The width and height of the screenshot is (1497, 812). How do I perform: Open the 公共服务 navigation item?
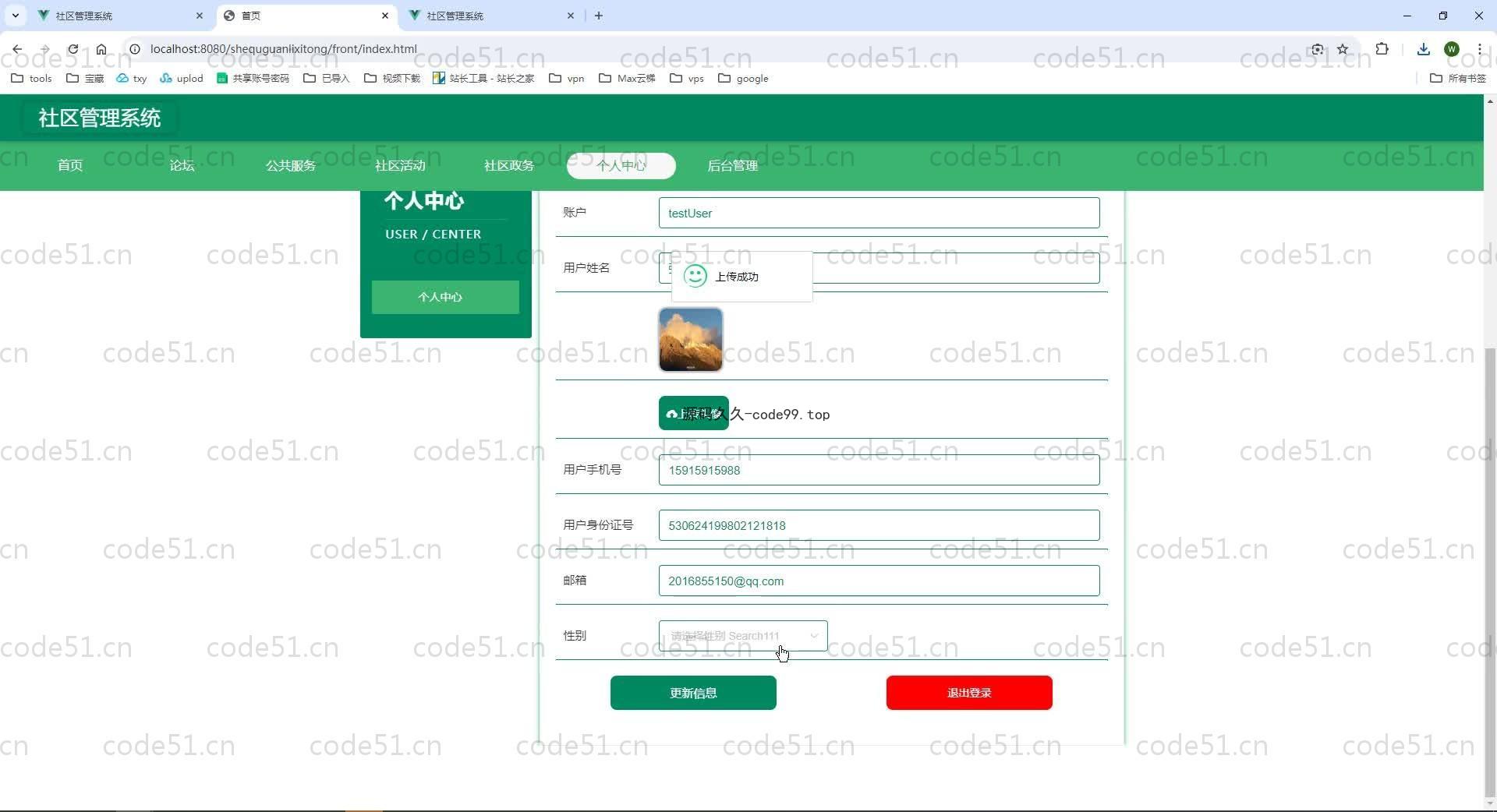[x=291, y=165]
